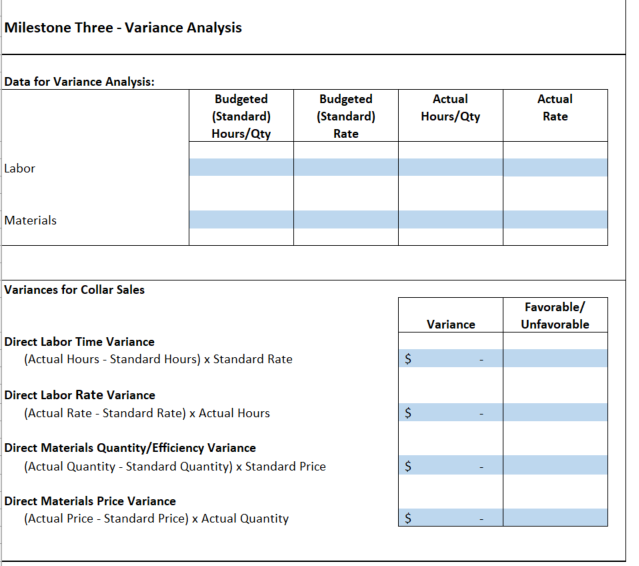
Task: Click the 'Direct Materials Quantity/Efficiency Variance' label
Action: 130,448
